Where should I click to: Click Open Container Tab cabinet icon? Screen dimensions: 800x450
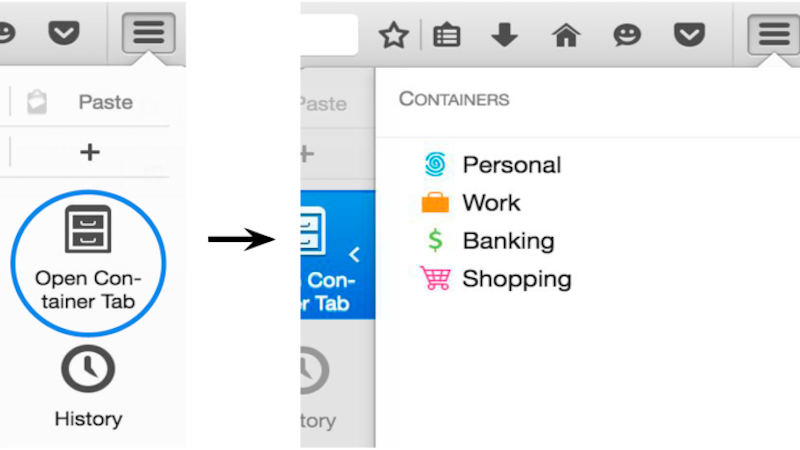88,229
